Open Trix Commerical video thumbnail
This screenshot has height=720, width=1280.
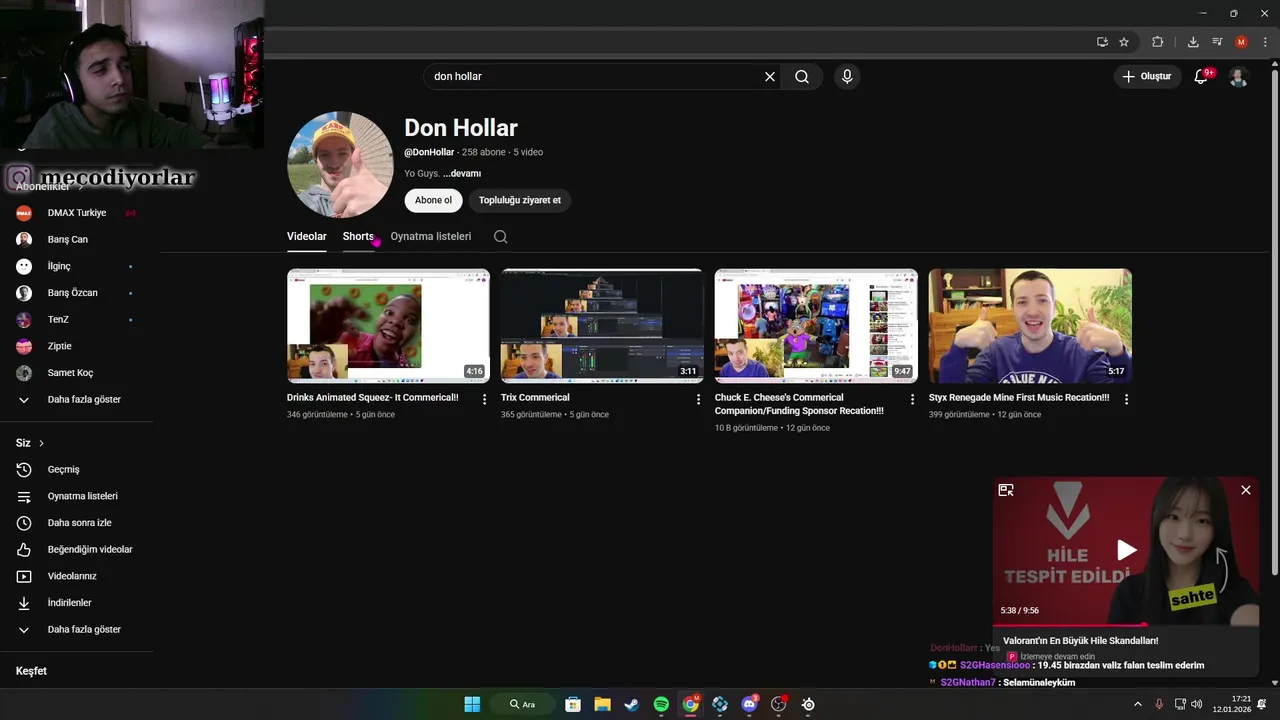coord(602,326)
